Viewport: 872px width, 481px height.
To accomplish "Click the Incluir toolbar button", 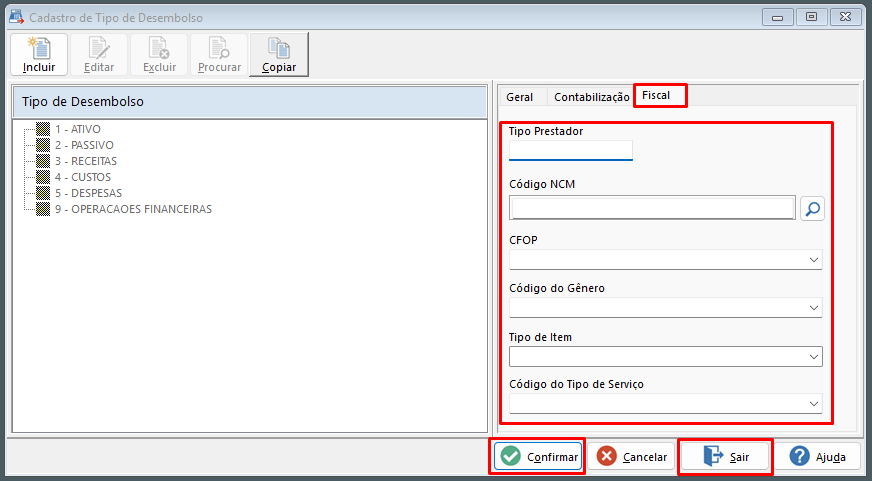I will click(x=39, y=54).
